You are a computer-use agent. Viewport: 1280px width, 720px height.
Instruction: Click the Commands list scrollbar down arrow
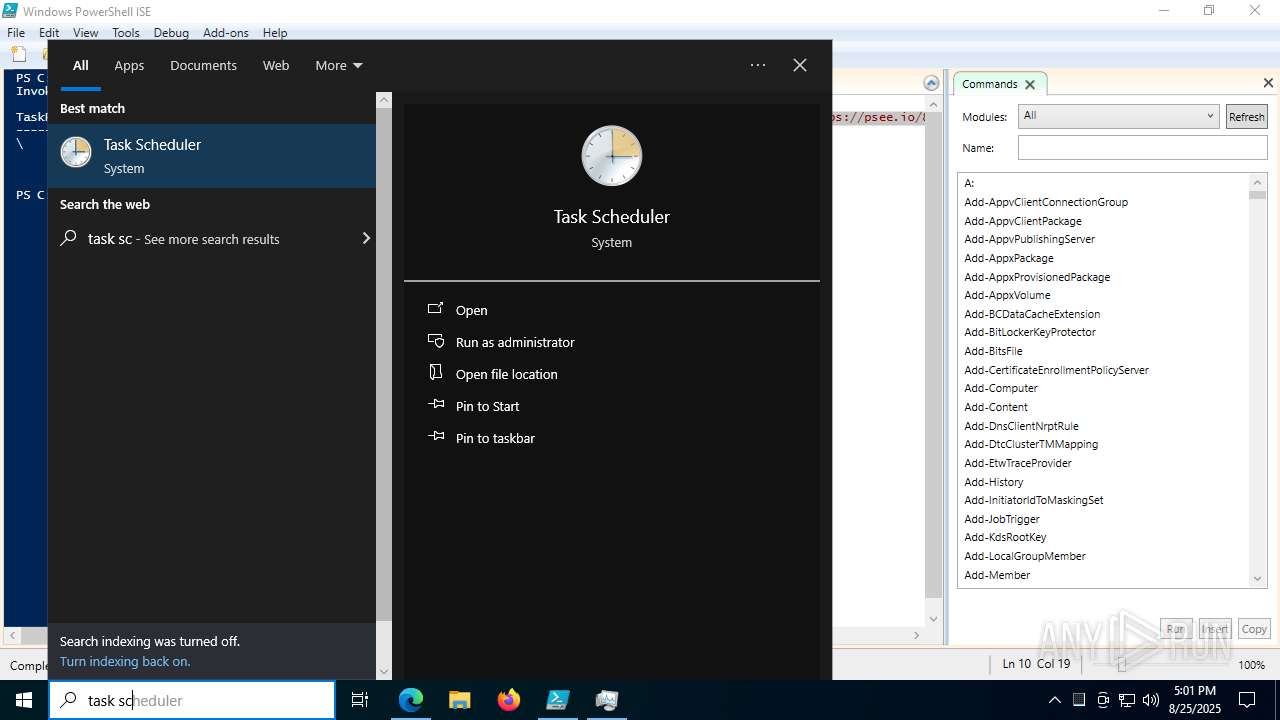[x=1258, y=578]
